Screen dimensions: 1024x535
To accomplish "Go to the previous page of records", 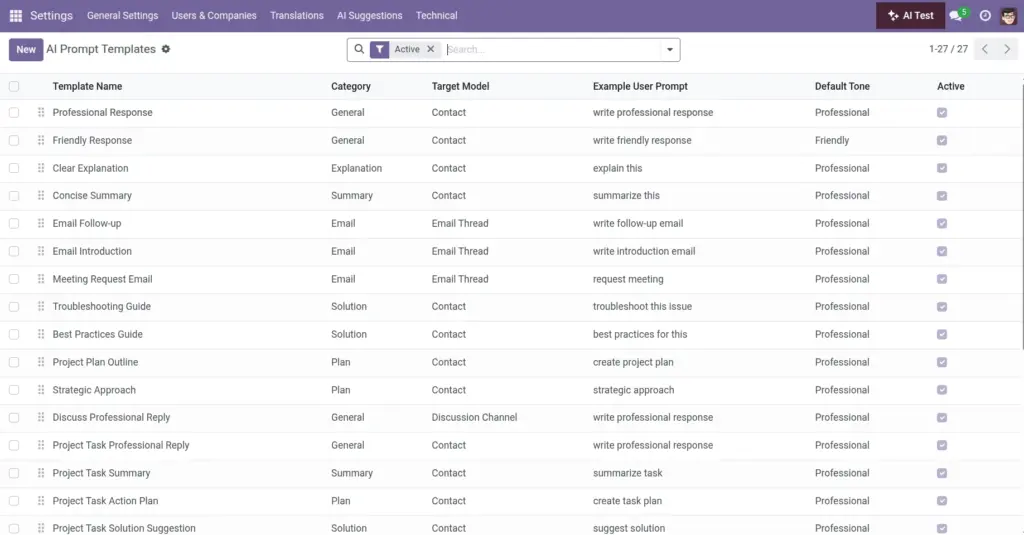I will 985,49.
